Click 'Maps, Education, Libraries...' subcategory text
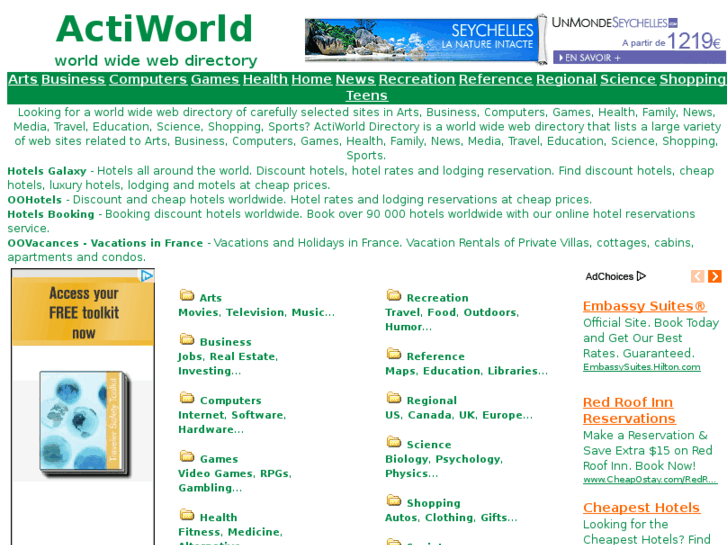Screen dimensions: 727x545 pyautogui.click(x=466, y=371)
